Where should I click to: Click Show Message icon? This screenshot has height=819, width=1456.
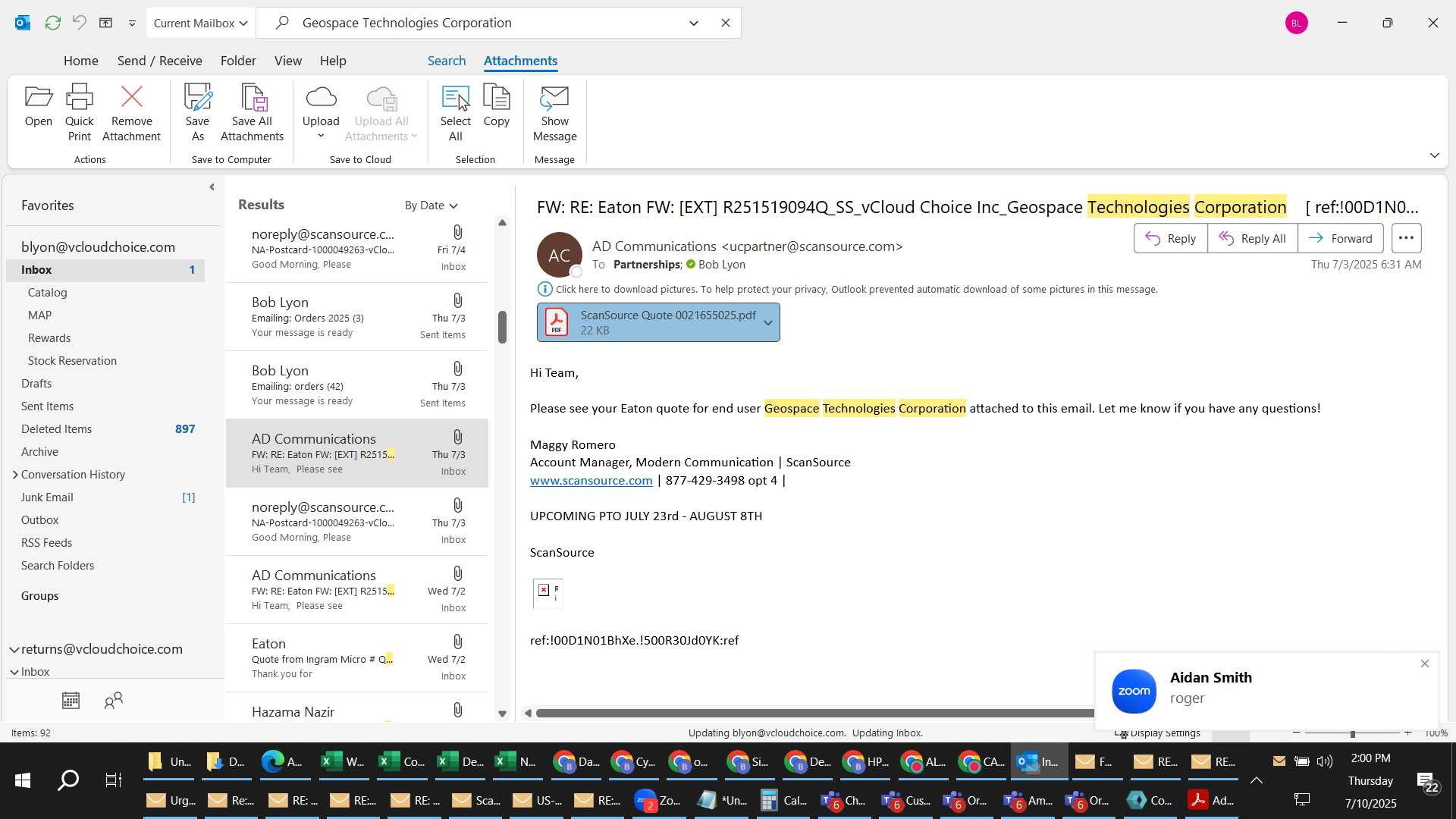click(554, 113)
